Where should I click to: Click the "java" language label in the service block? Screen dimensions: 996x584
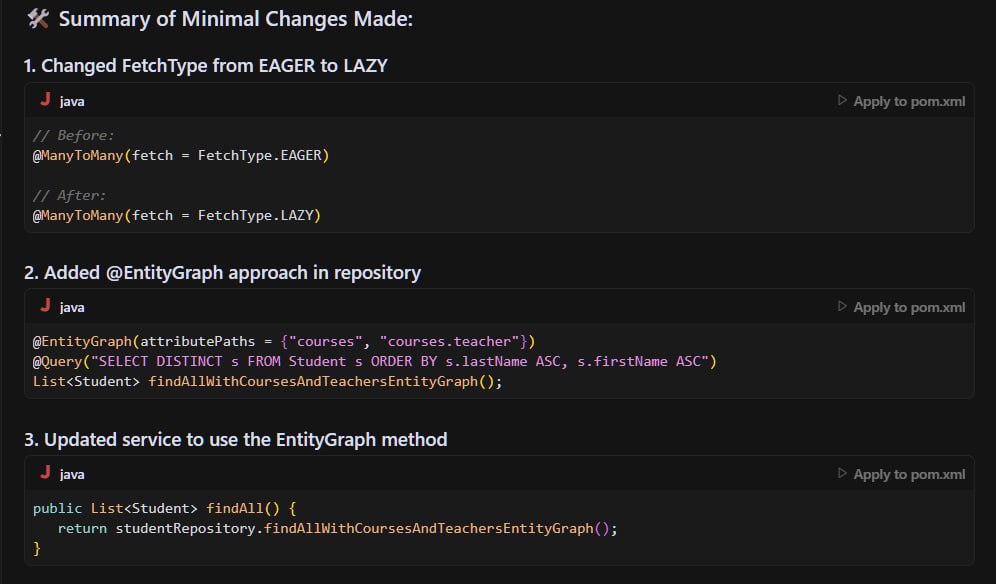[72, 474]
